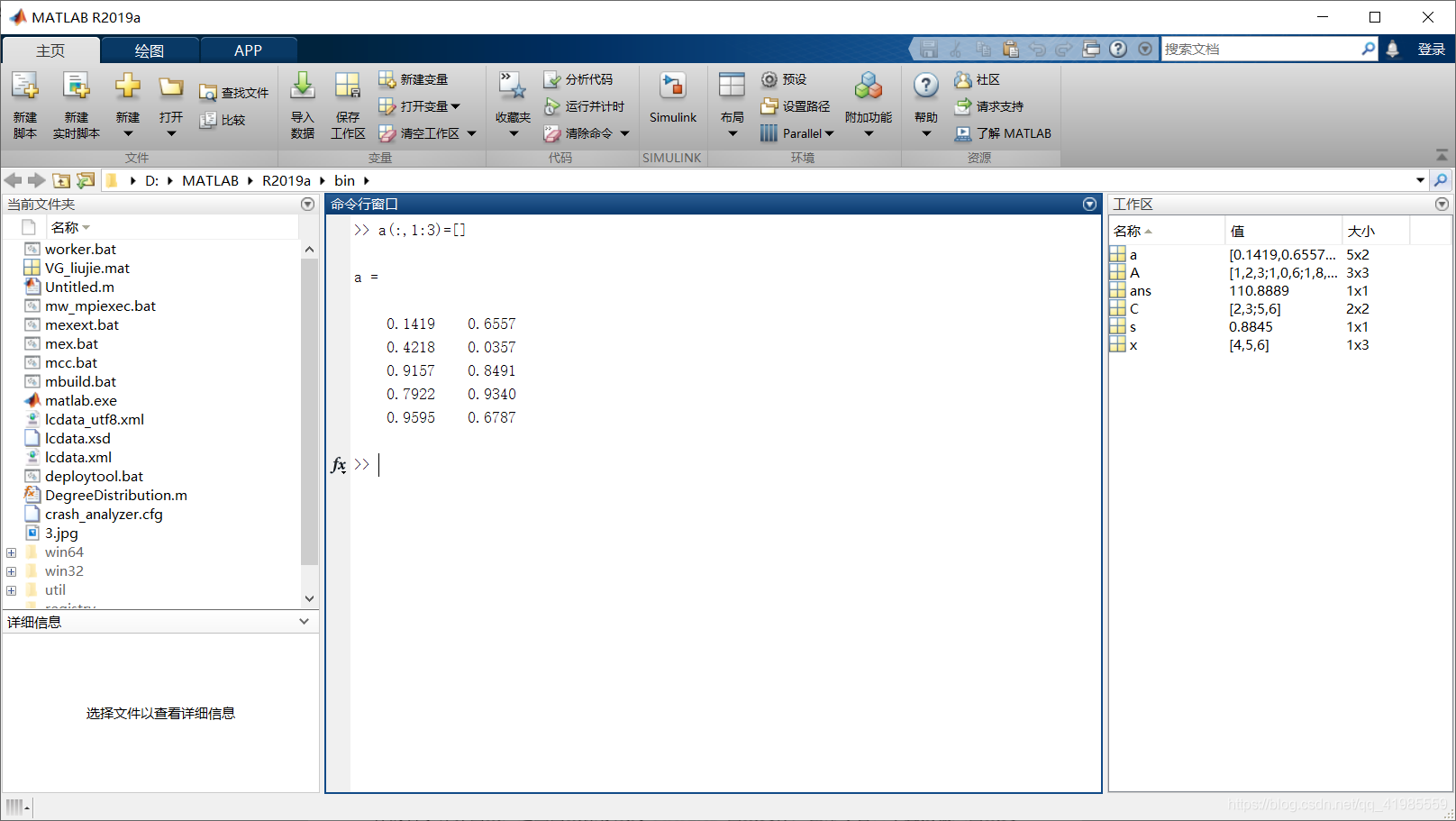Click Find Files (查找文件)

[x=234, y=93]
